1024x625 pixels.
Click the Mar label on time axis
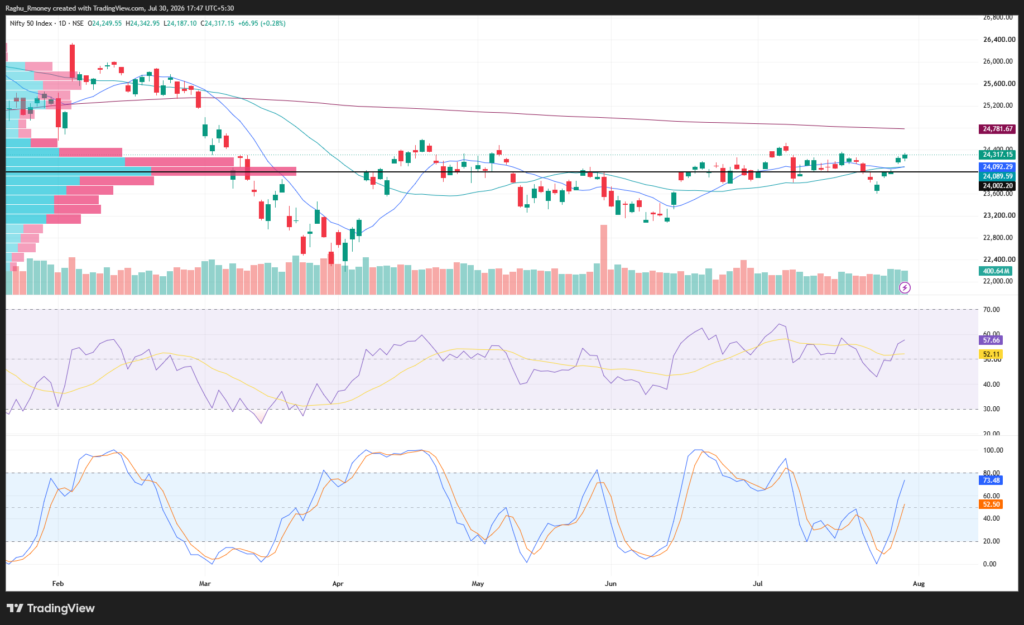(x=204, y=584)
